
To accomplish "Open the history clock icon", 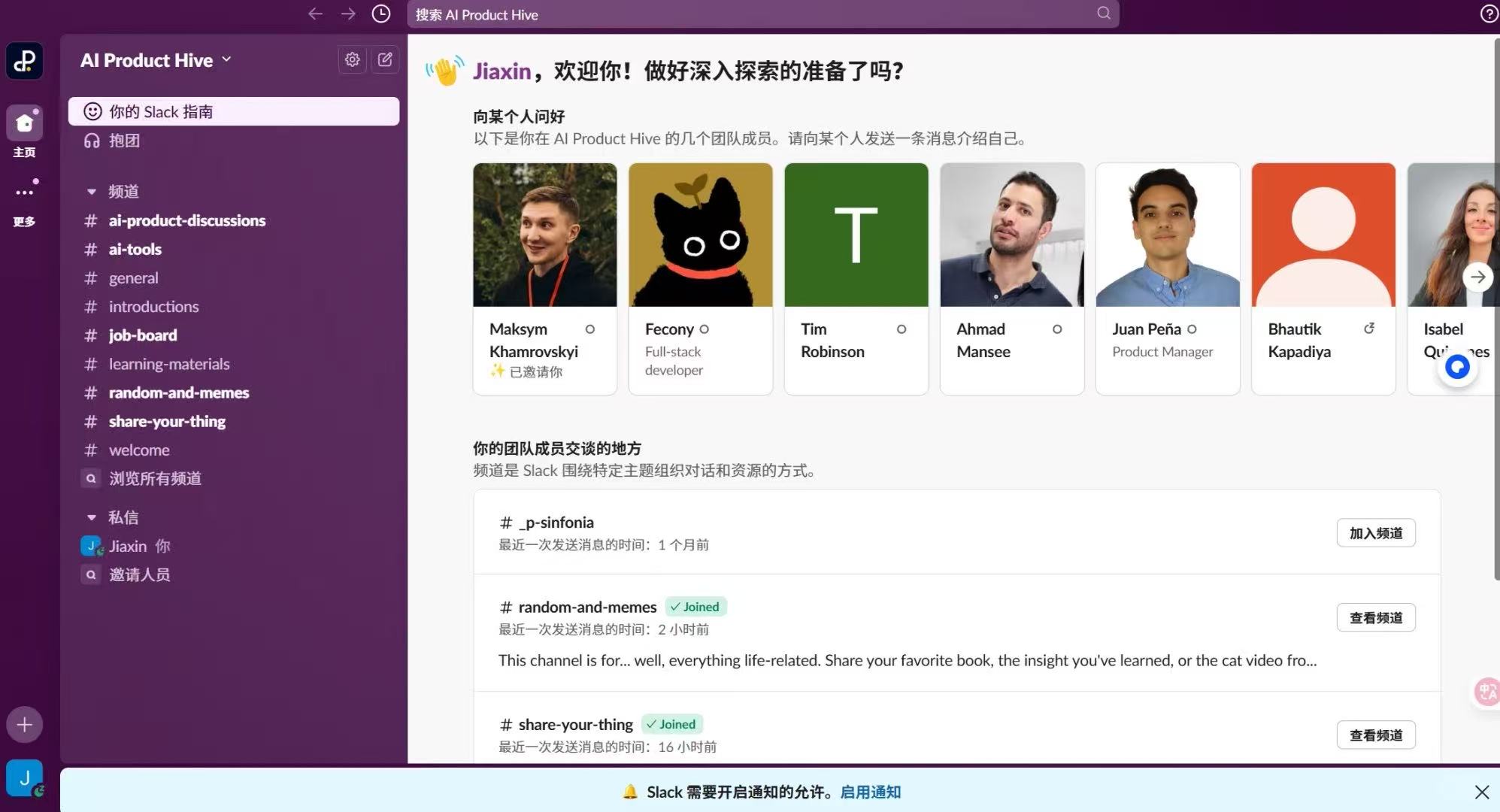I will tap(381, 14).
